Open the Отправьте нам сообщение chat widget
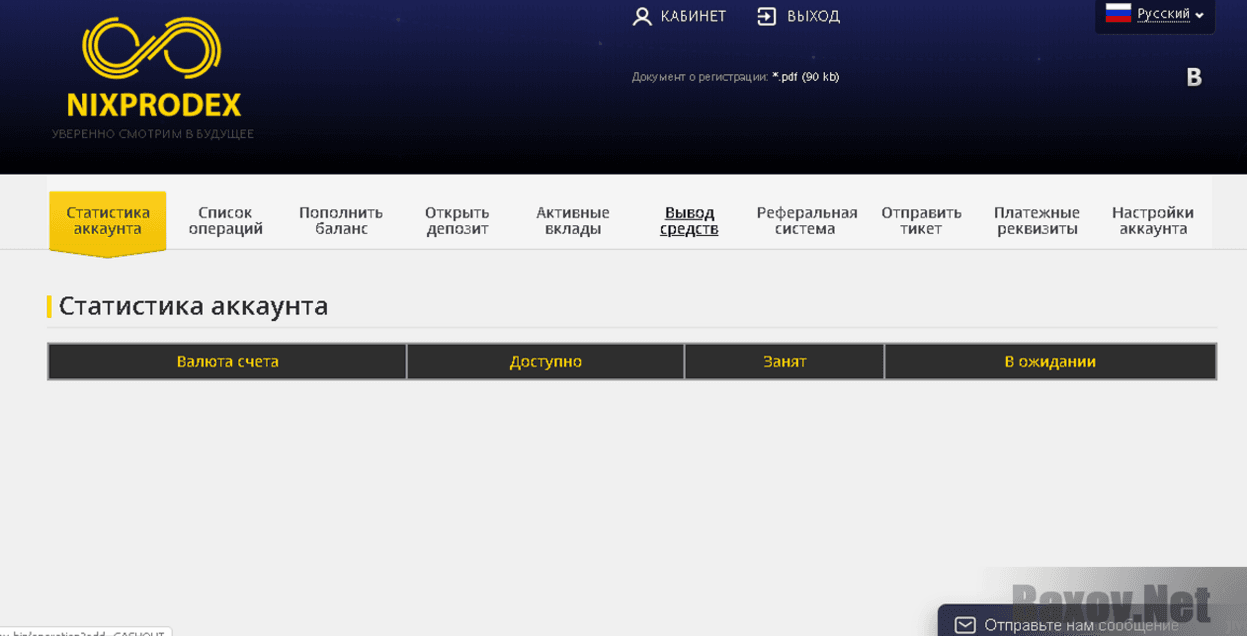 (1080, 625)
